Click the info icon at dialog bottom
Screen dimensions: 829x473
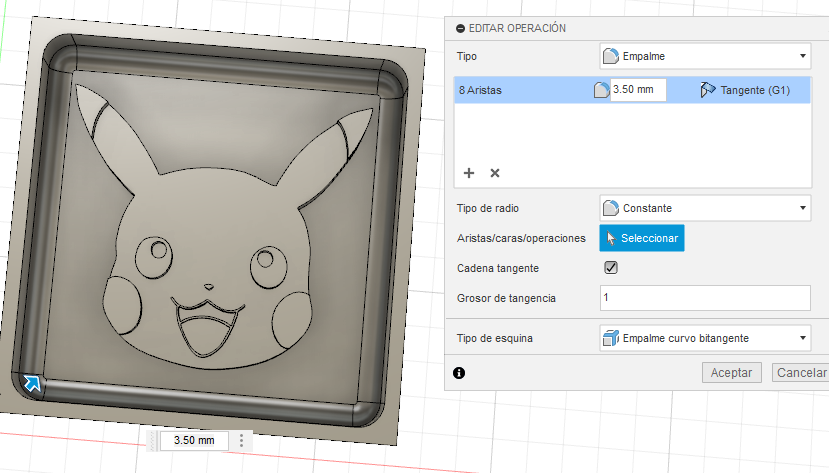tap(459, 373)
